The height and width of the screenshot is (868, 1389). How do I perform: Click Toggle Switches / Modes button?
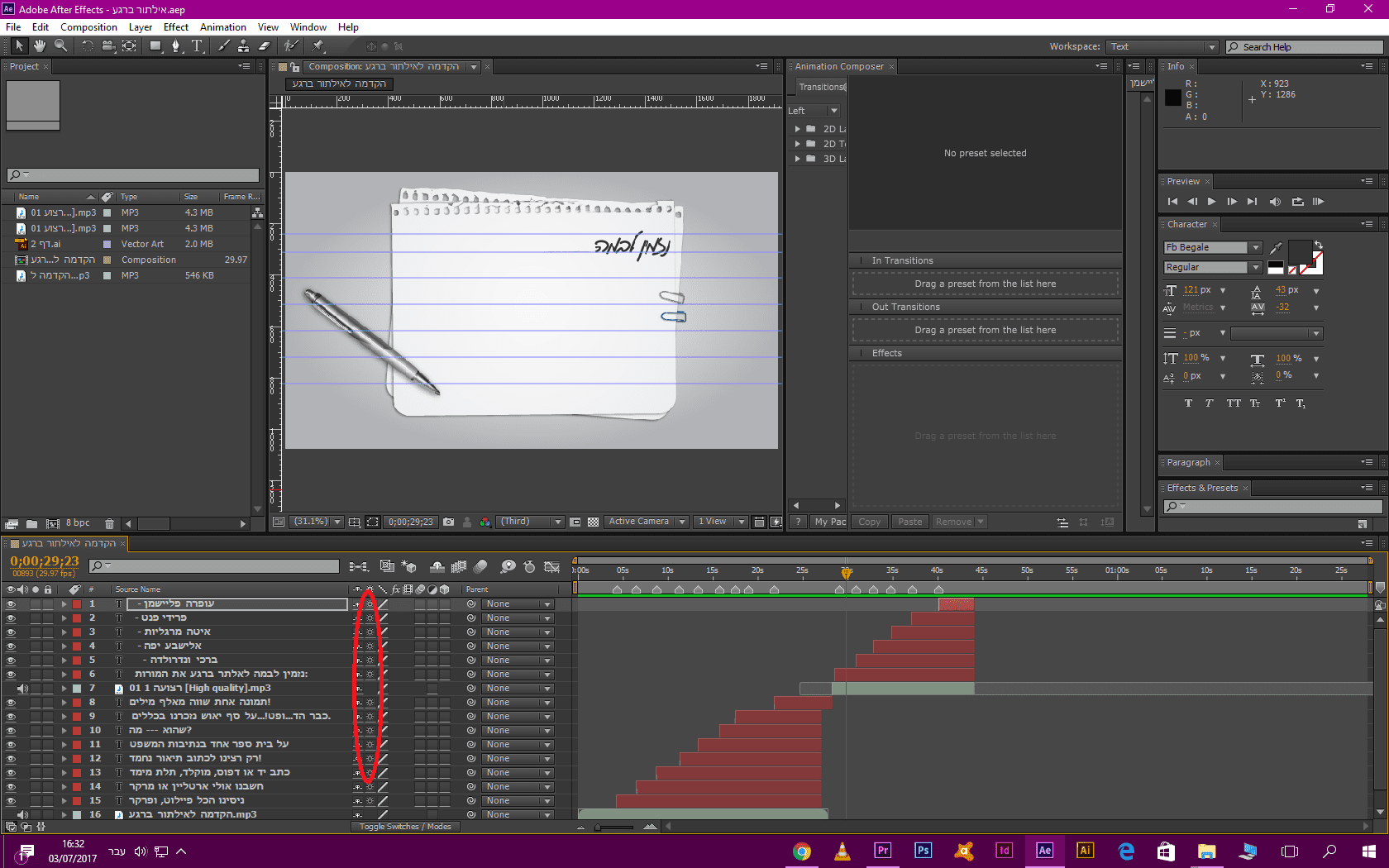coord(405,827)
